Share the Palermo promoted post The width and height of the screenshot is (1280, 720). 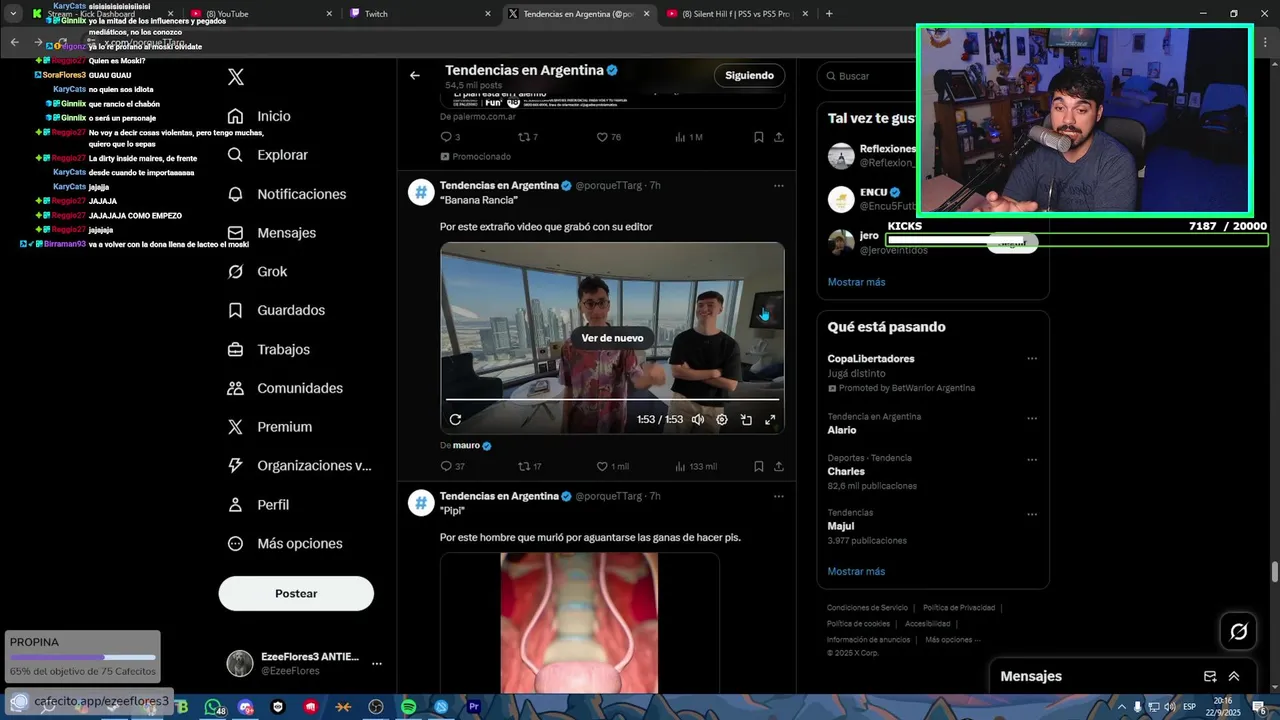(779, 137)
